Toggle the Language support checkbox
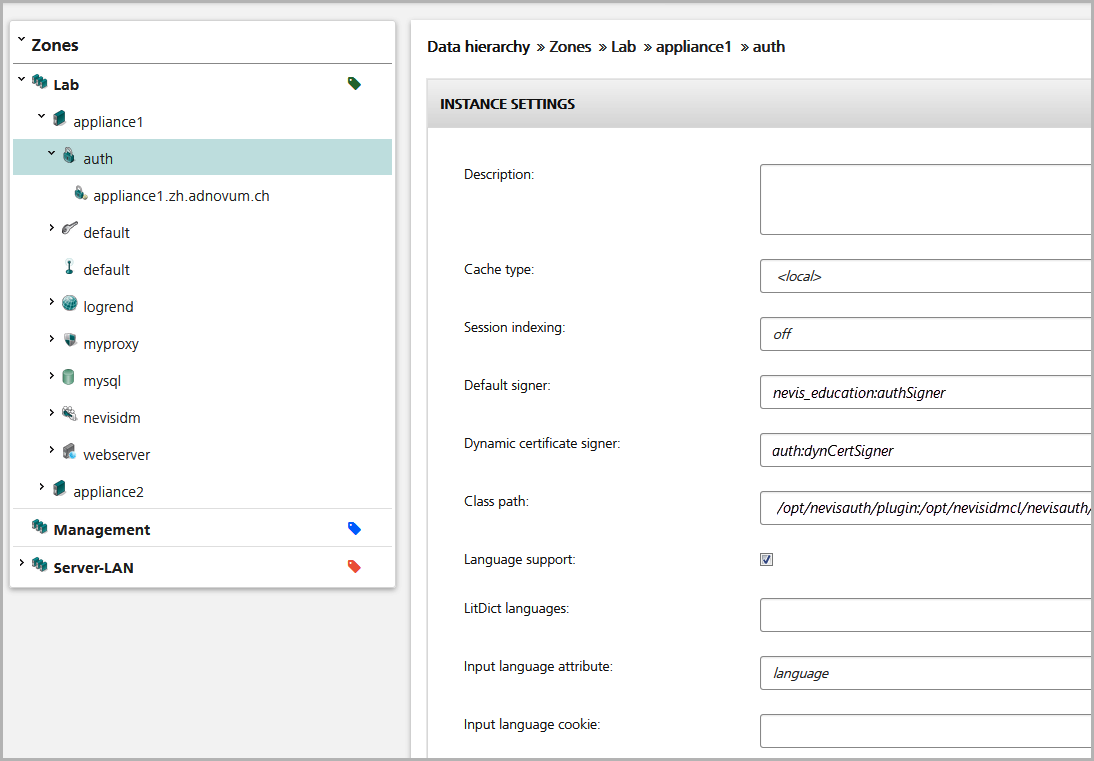The height and width of the screenshot is (761, 1094). click(767, 559)
